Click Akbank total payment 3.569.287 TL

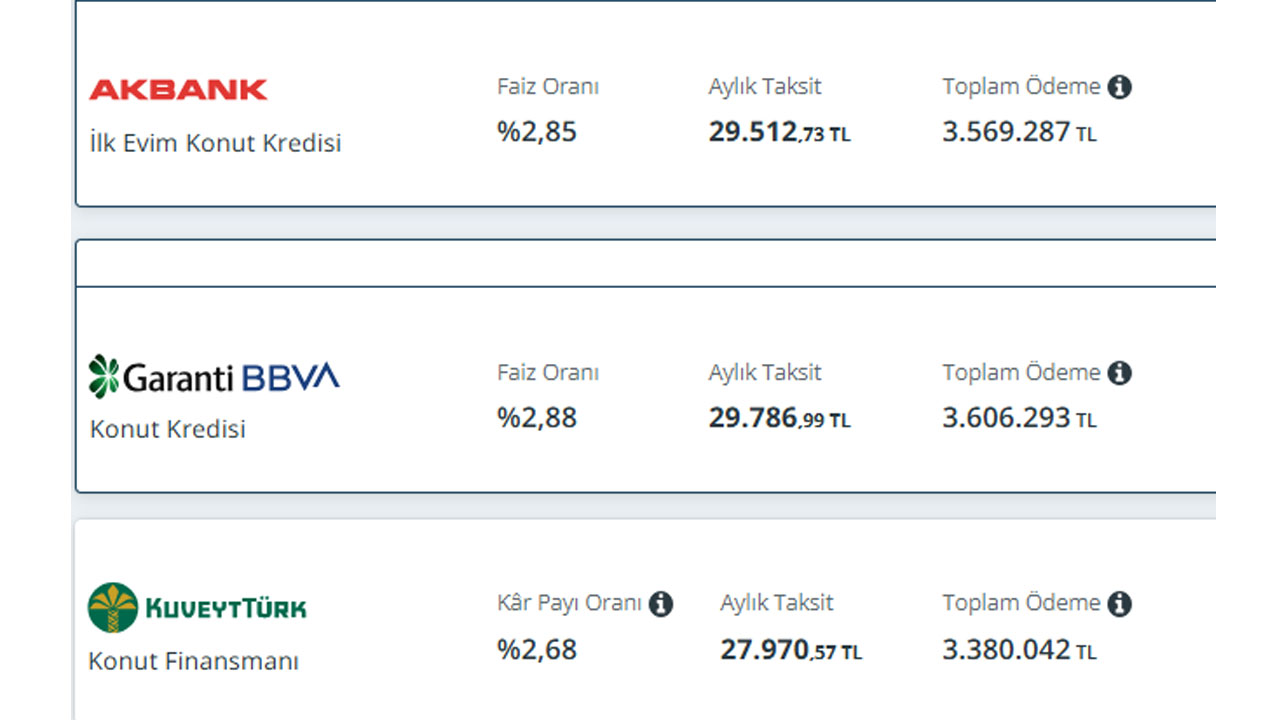1019,132
